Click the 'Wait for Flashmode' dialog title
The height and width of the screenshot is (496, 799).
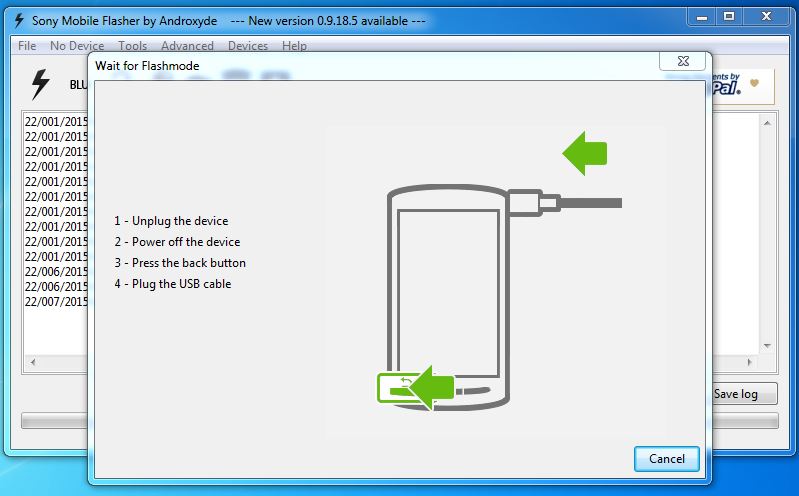[147, 66]
